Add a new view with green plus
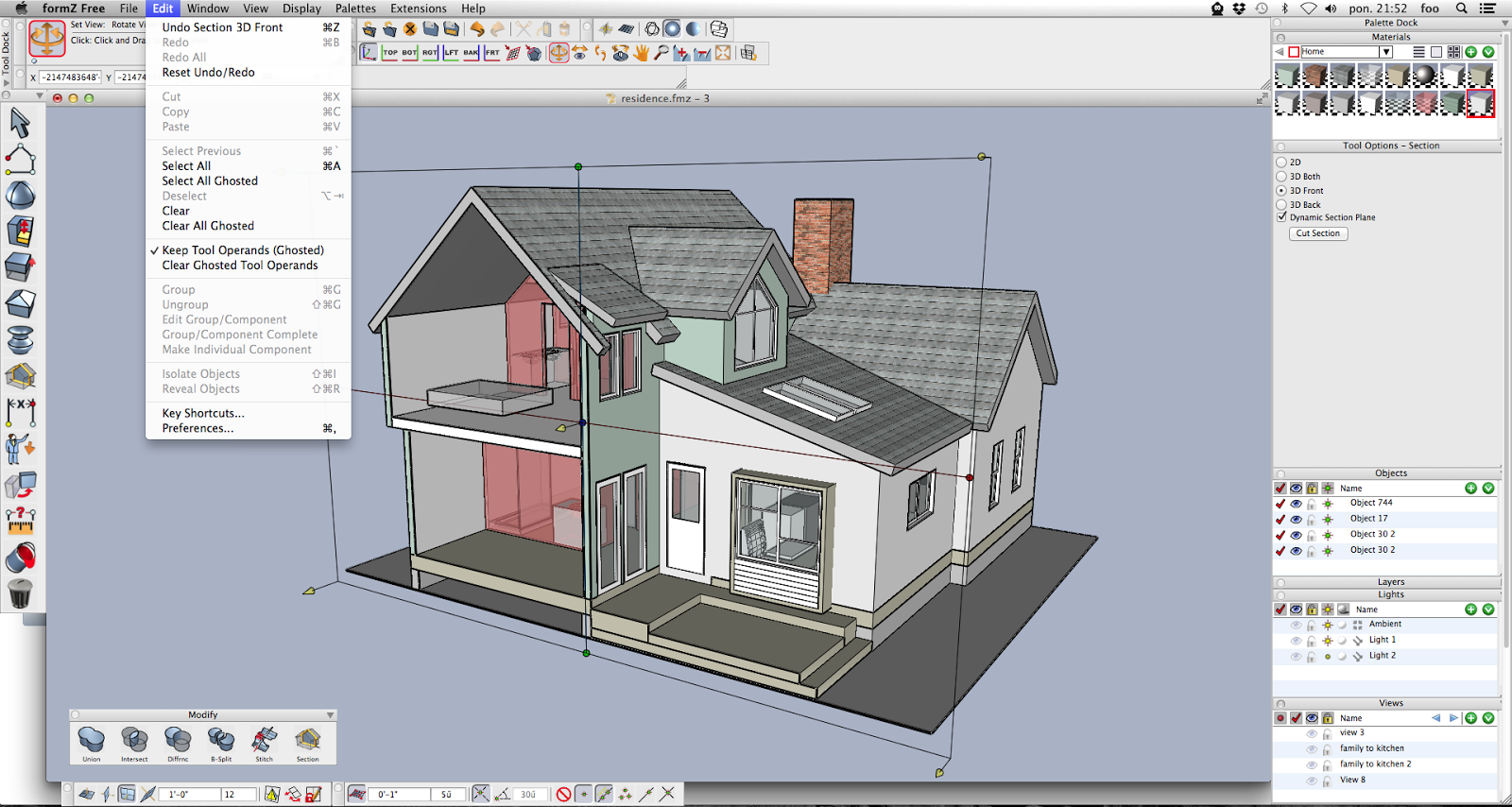Viewport: 1512px width, 807px height. coord(1471,718)
